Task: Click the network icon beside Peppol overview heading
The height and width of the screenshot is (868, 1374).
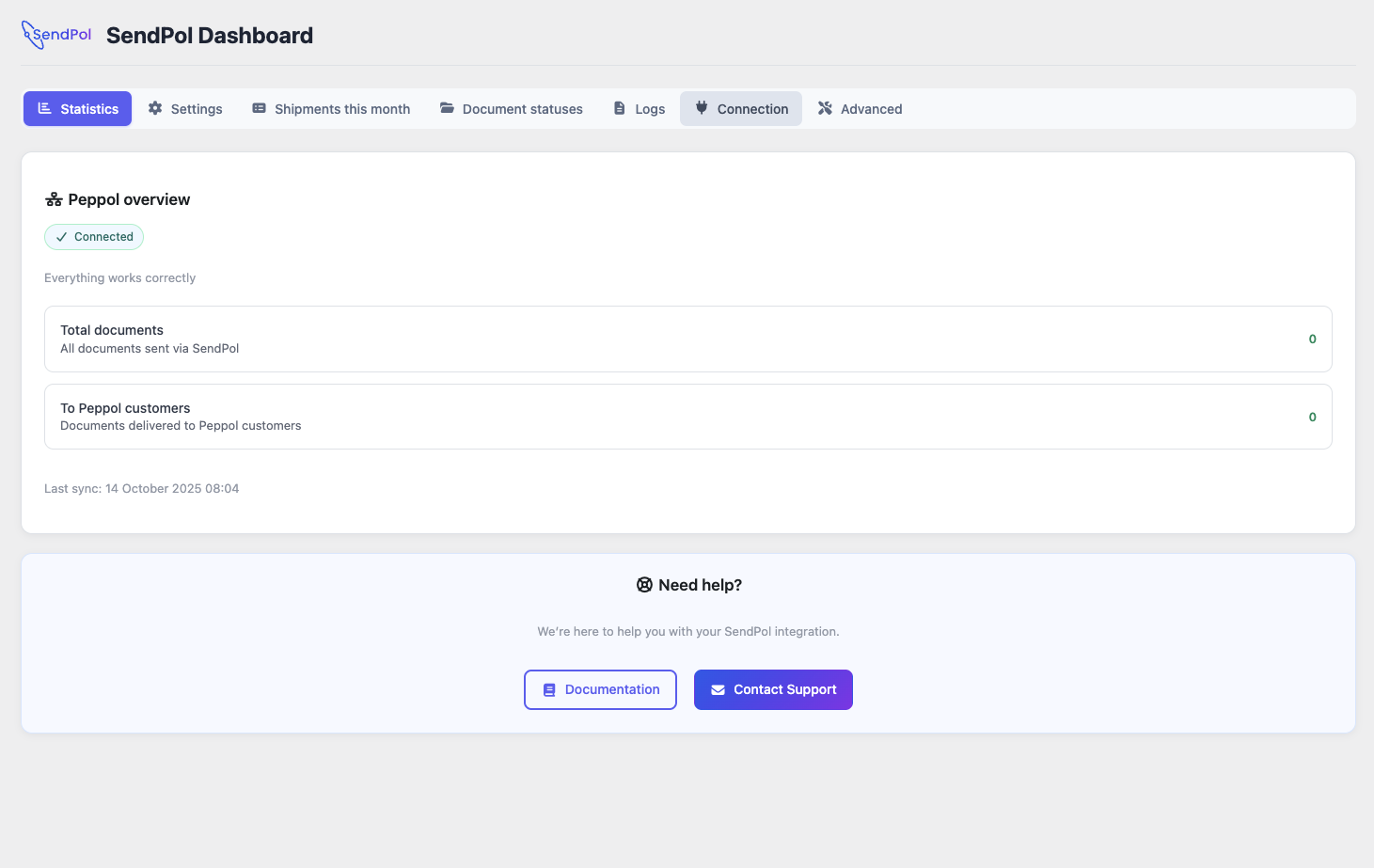Action: click(54, 198)
